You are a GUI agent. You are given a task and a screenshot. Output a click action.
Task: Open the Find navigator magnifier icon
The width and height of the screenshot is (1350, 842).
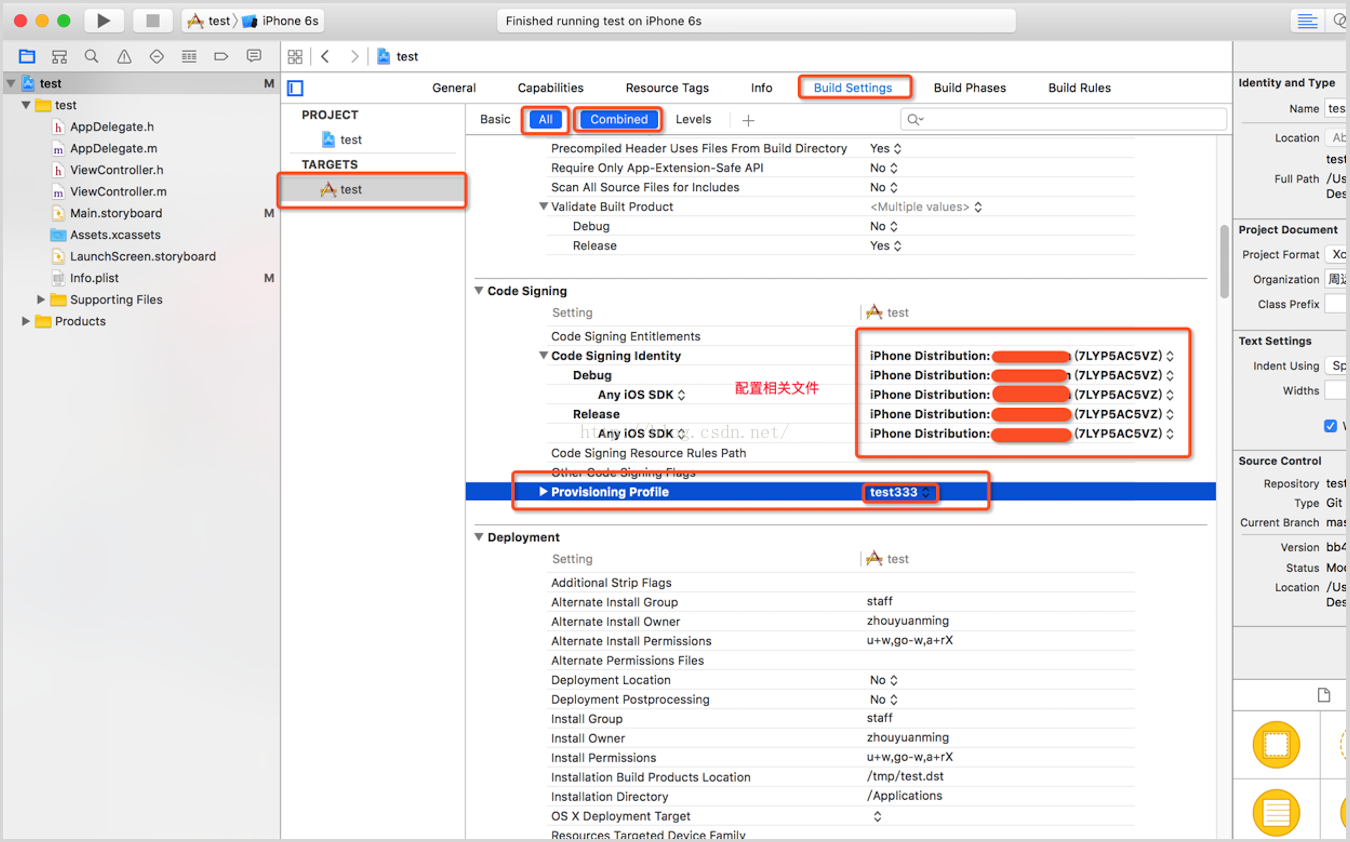tap(91, 56)
